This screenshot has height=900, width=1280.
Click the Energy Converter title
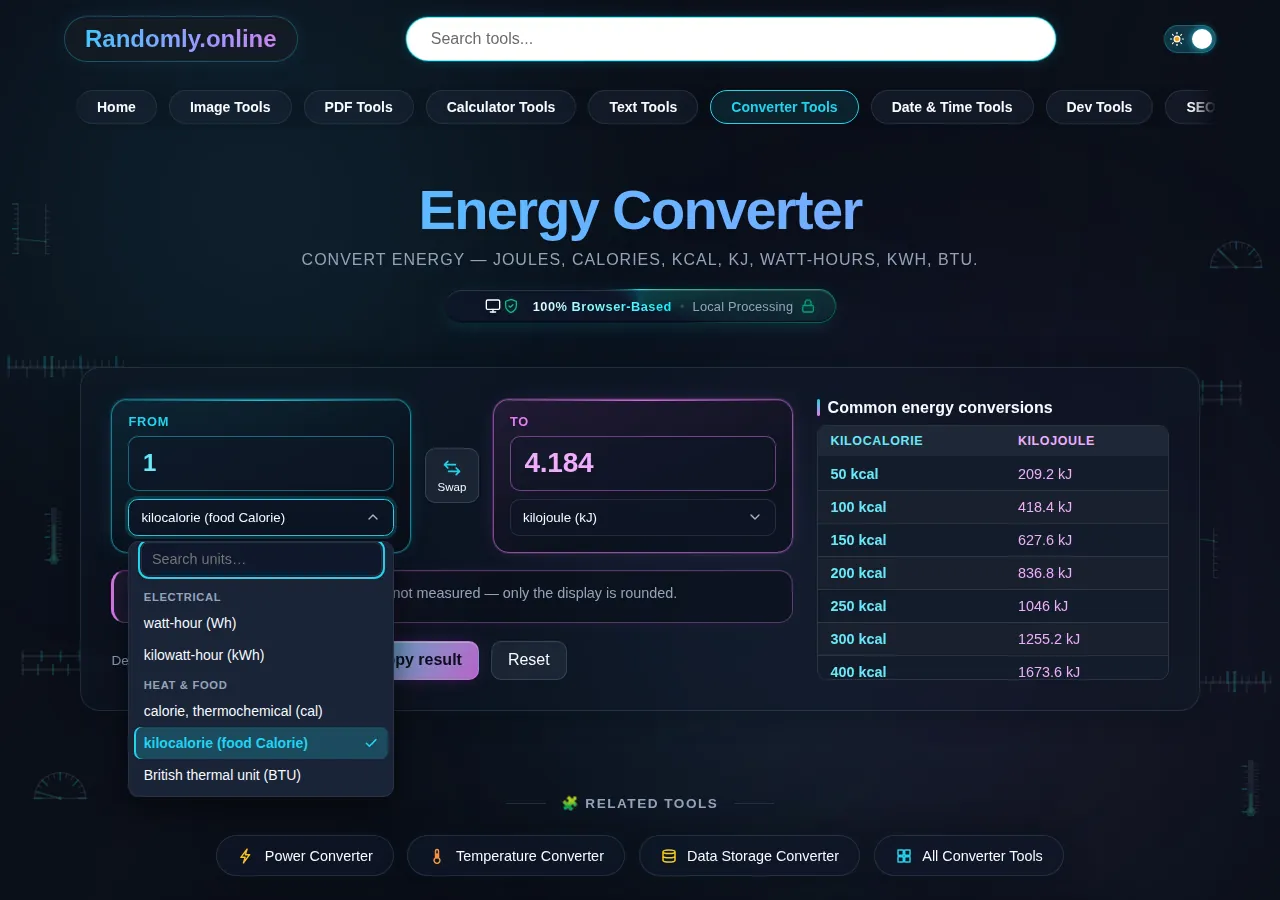[640, 211]
